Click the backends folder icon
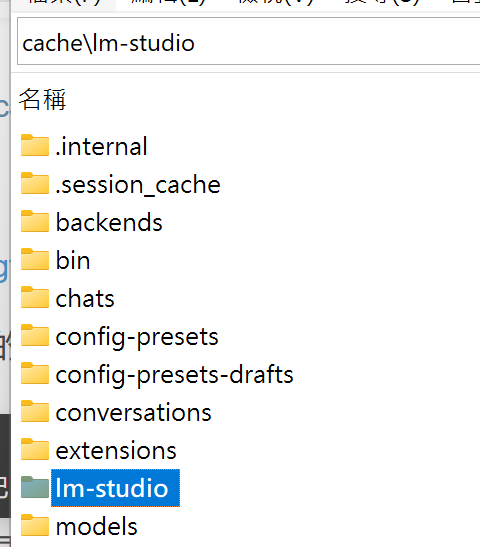Viewport: 480px width, 547px height. 35,221
